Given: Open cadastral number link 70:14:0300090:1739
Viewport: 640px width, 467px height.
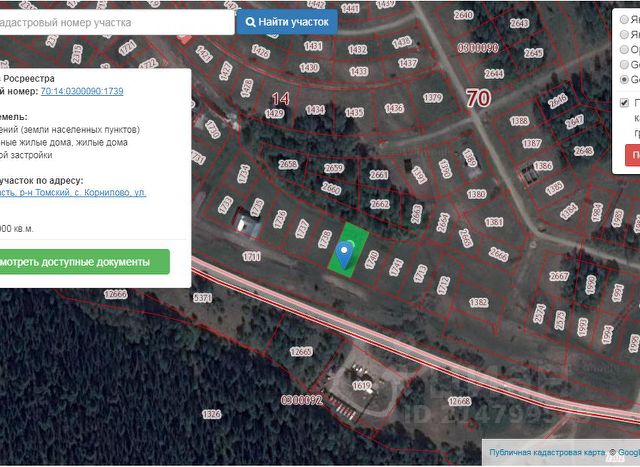Looking at the screenshot, I should click(82, 91).
